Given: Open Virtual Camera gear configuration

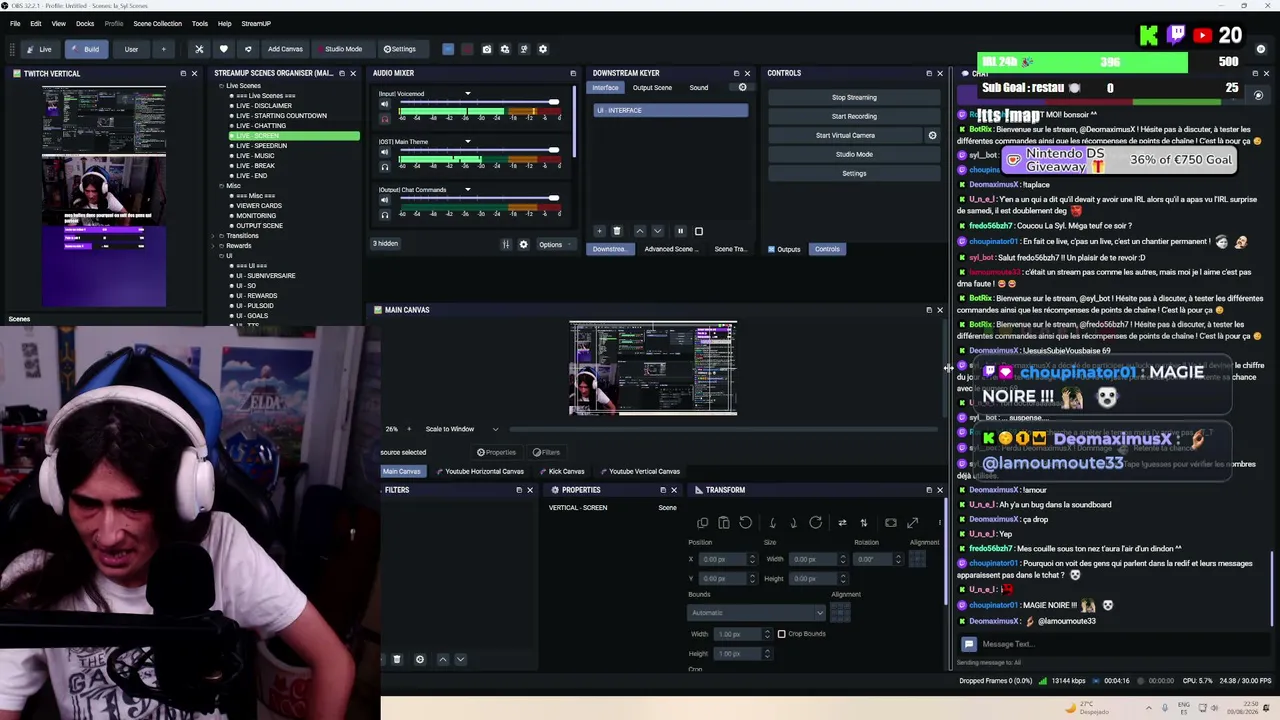Looking at the screenshot, I should point(932,135).
